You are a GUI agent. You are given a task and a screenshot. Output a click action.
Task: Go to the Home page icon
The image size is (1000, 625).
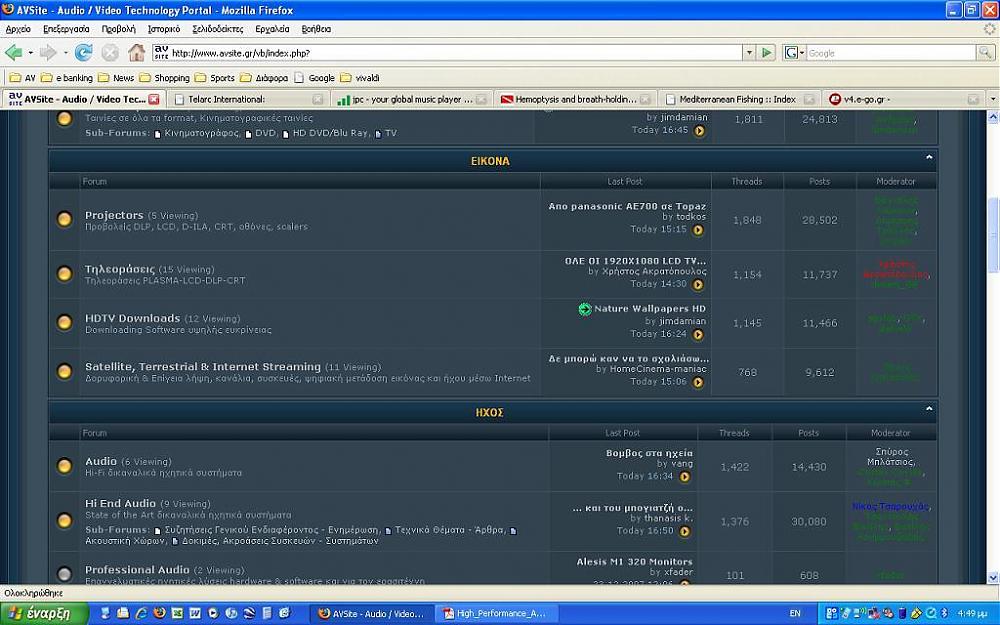pos(136,52)
